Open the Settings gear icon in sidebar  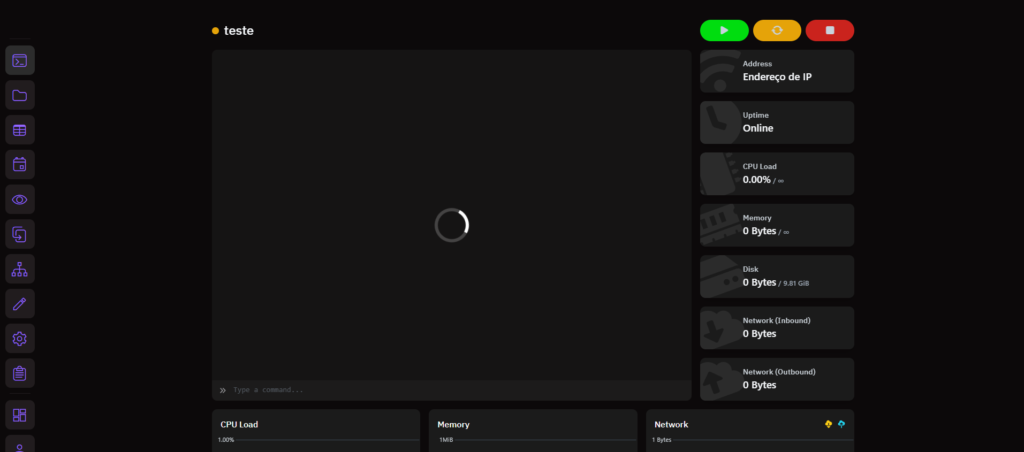(20, 338)
